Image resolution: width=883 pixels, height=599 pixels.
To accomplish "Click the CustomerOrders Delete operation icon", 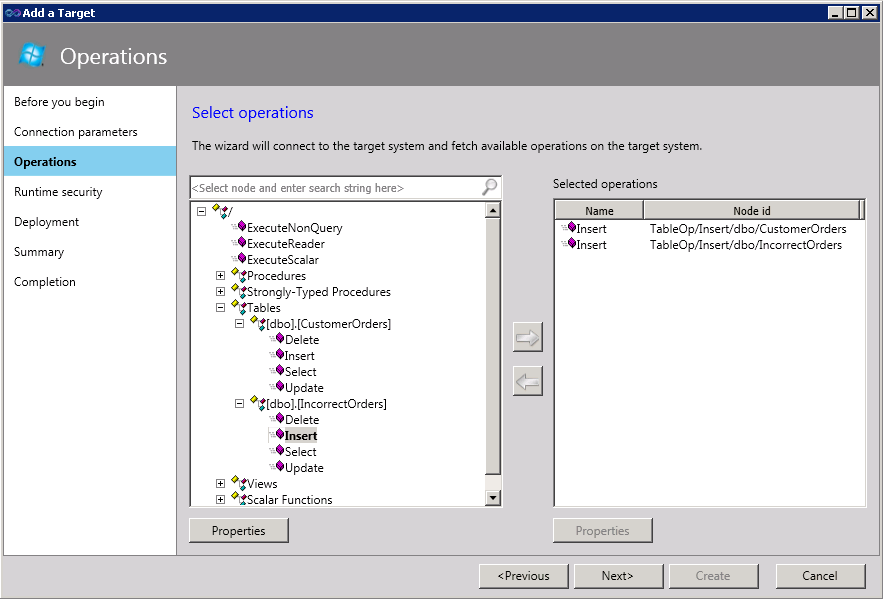I will 279,339.
